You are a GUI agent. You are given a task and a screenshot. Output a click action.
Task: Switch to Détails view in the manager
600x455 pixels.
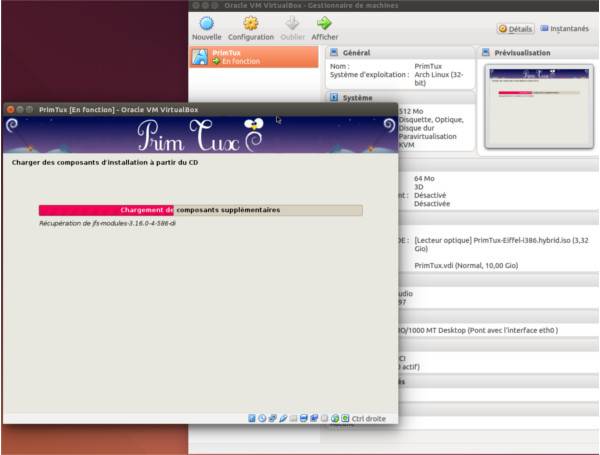(x=515, y=29)
